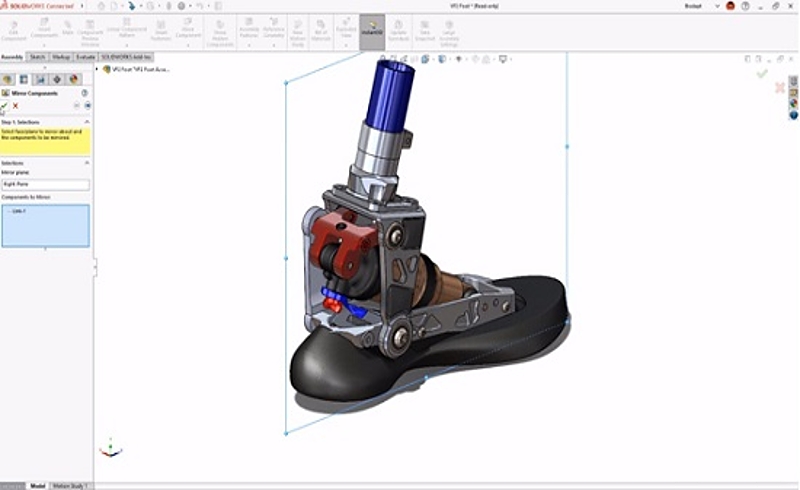
Task: Click the Home icon in quick access toolbar
Action: pyautogui.click(x=101, y=6)
